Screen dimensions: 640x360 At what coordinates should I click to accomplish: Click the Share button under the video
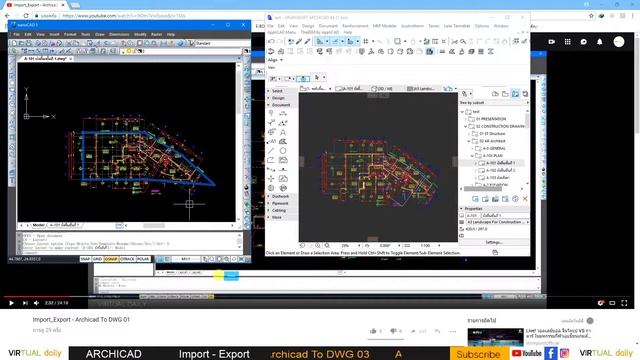click(x=418, y=331)
